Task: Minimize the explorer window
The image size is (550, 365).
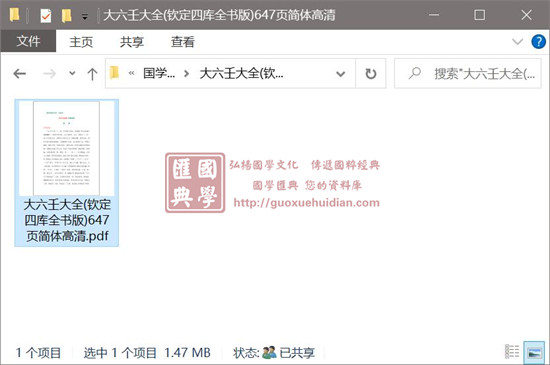Action: point(434,15)
